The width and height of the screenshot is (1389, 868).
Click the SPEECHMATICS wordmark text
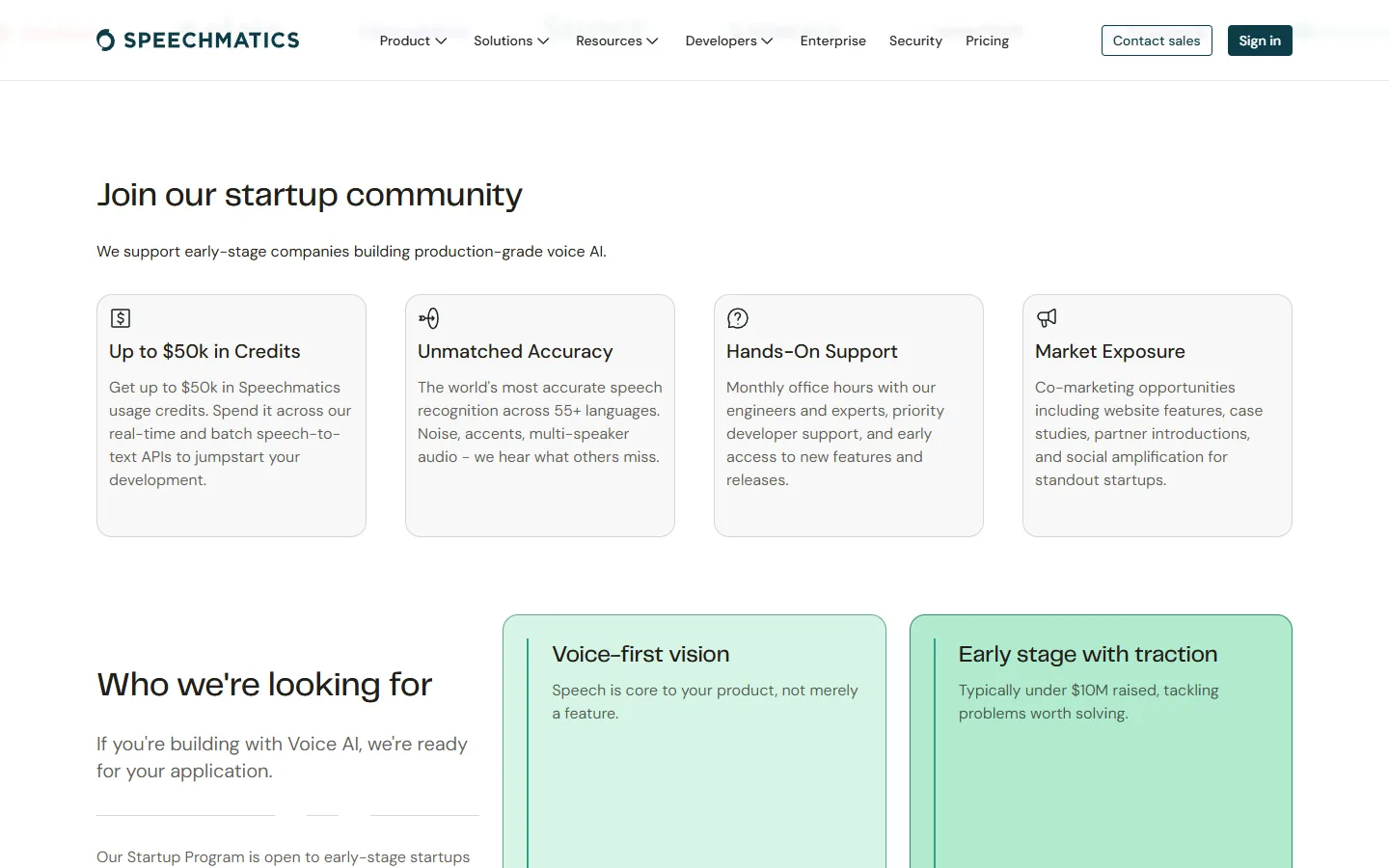coord(211,41)
